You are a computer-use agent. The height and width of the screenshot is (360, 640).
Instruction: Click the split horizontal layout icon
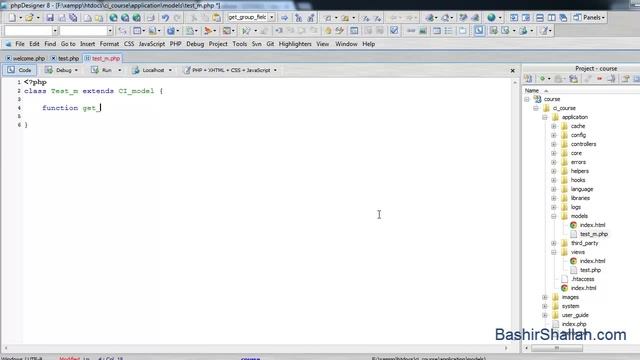(540, 18)
